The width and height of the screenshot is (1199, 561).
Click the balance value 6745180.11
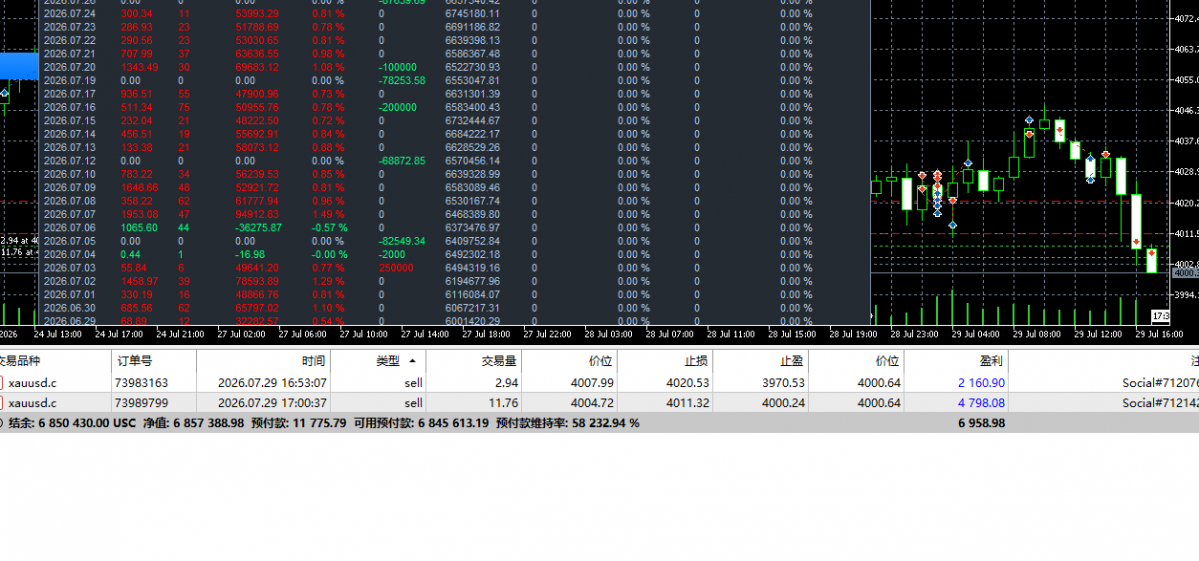473,14
